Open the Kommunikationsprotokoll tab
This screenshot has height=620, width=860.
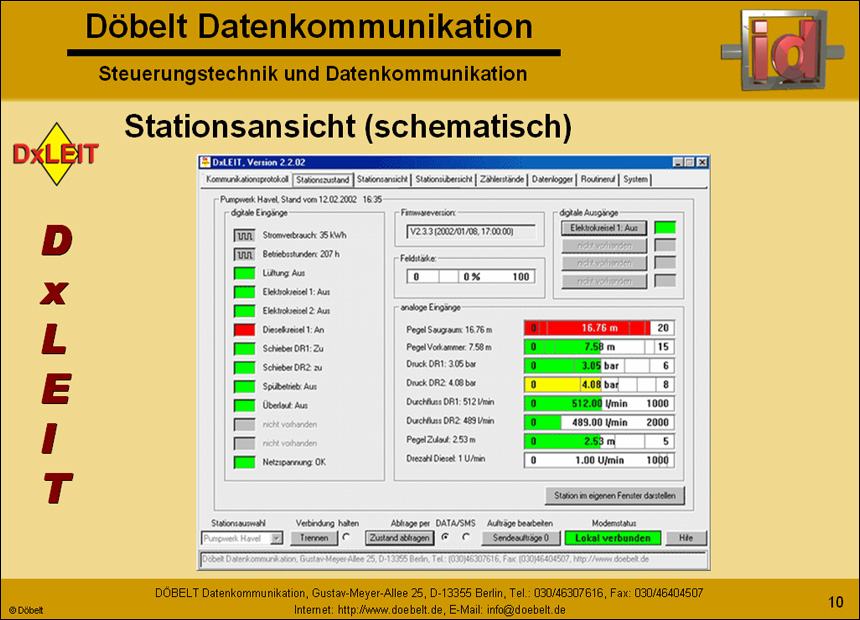click(x=247, y=179)
